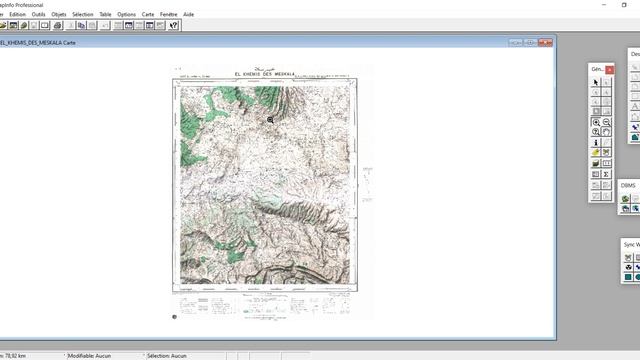The image size is (640, 360).
Task: Click the teal square icon in Sync toolbar
Action: click(628, 277)
